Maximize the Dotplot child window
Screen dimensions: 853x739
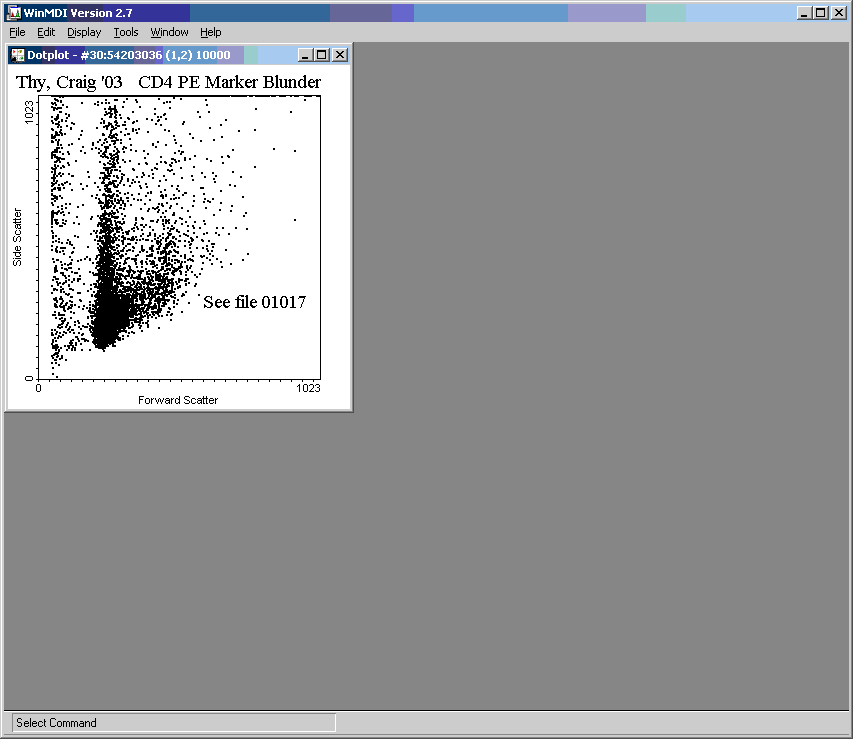(x=323, y=55)
